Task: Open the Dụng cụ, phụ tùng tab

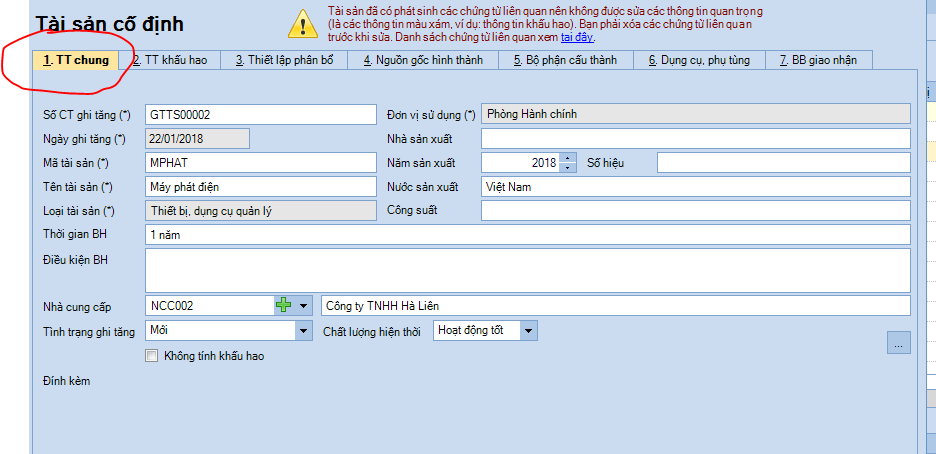Action: click(x=698, y=60)
